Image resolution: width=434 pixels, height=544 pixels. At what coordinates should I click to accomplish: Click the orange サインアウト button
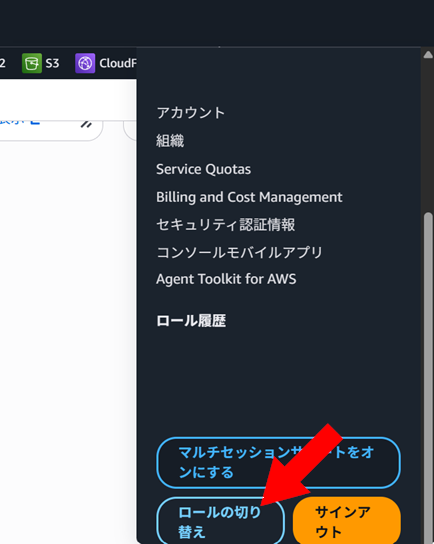347,521
